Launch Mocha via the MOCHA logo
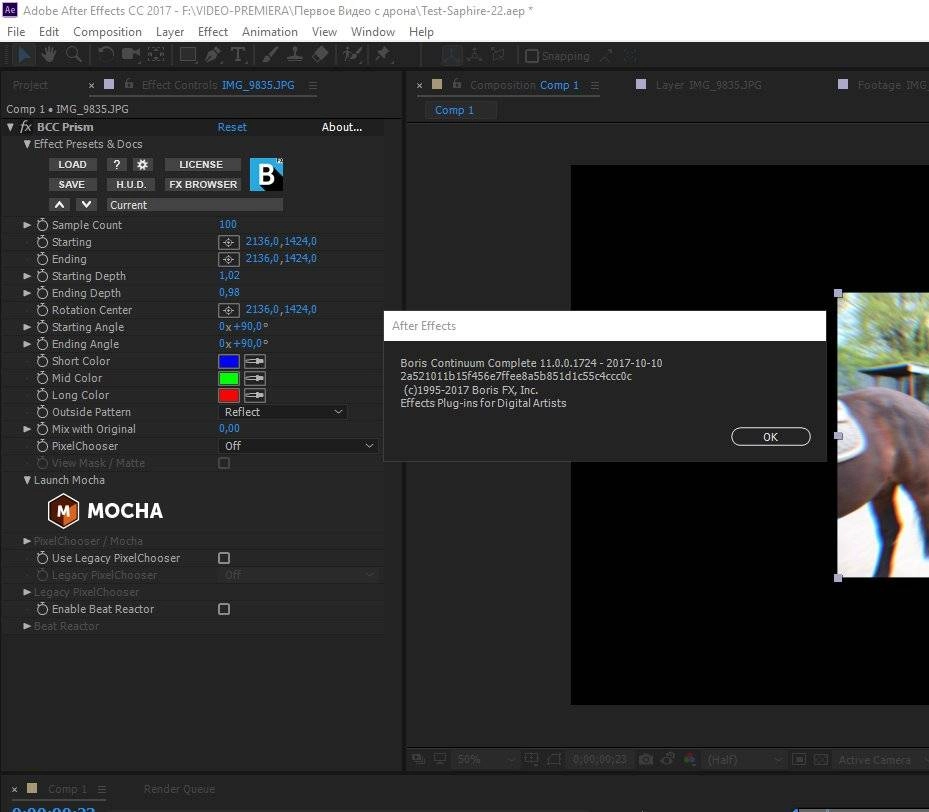This screenshot has width=929, height=812. 105,511
